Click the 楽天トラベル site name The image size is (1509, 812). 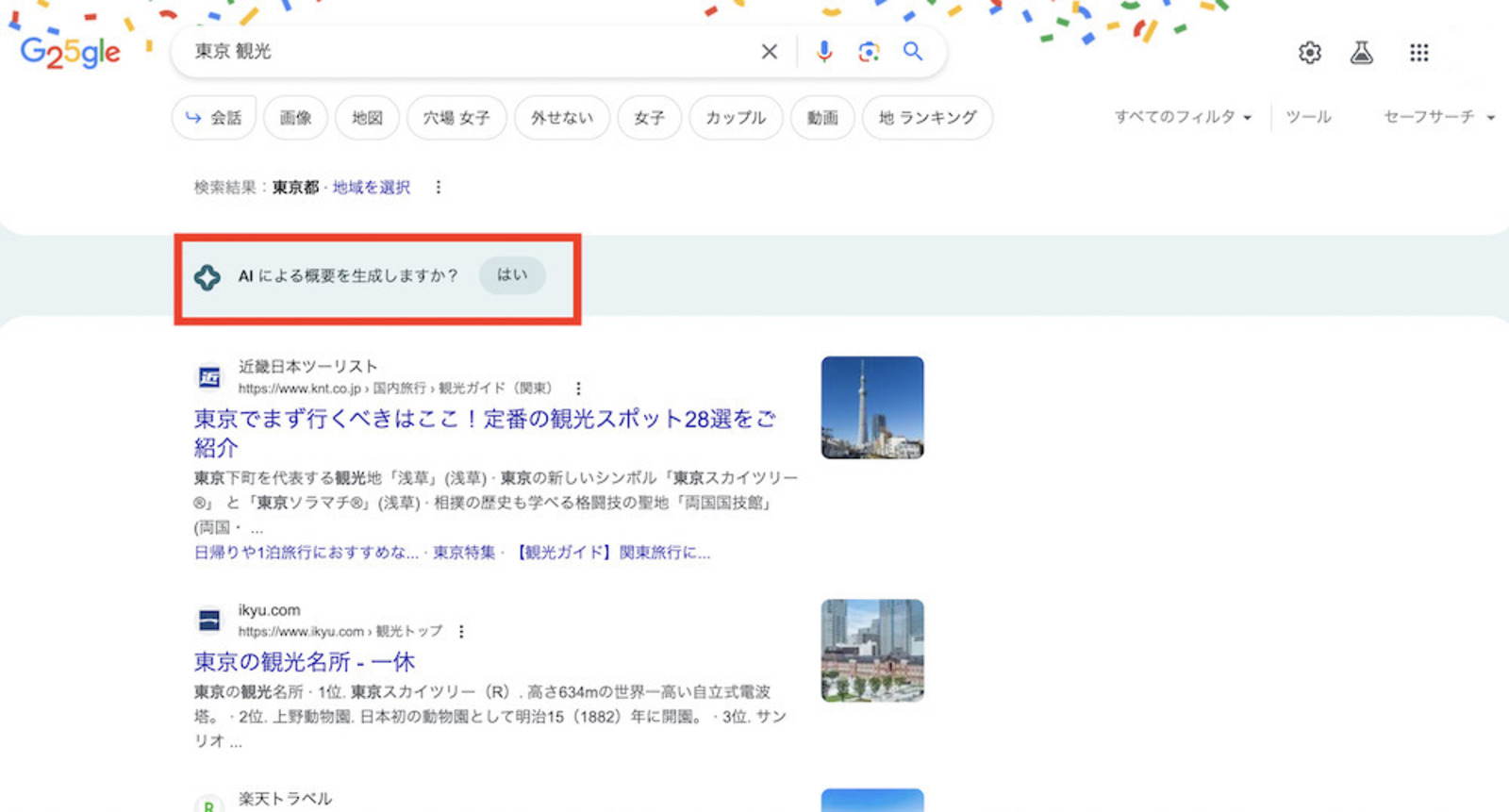pos(285,799)
